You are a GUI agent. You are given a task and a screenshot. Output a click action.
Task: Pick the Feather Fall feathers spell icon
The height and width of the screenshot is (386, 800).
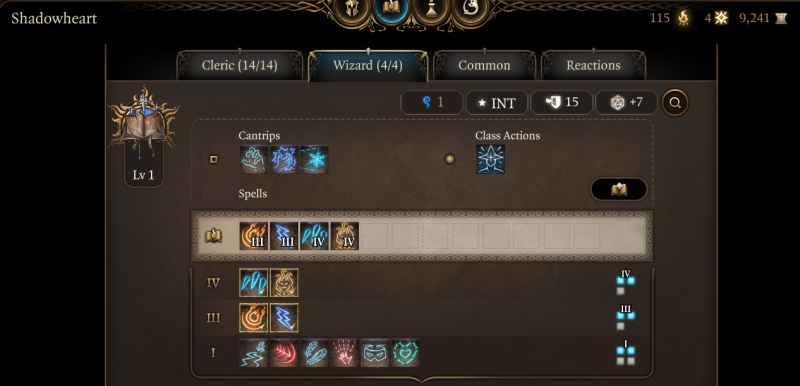[x=314, y=353]
